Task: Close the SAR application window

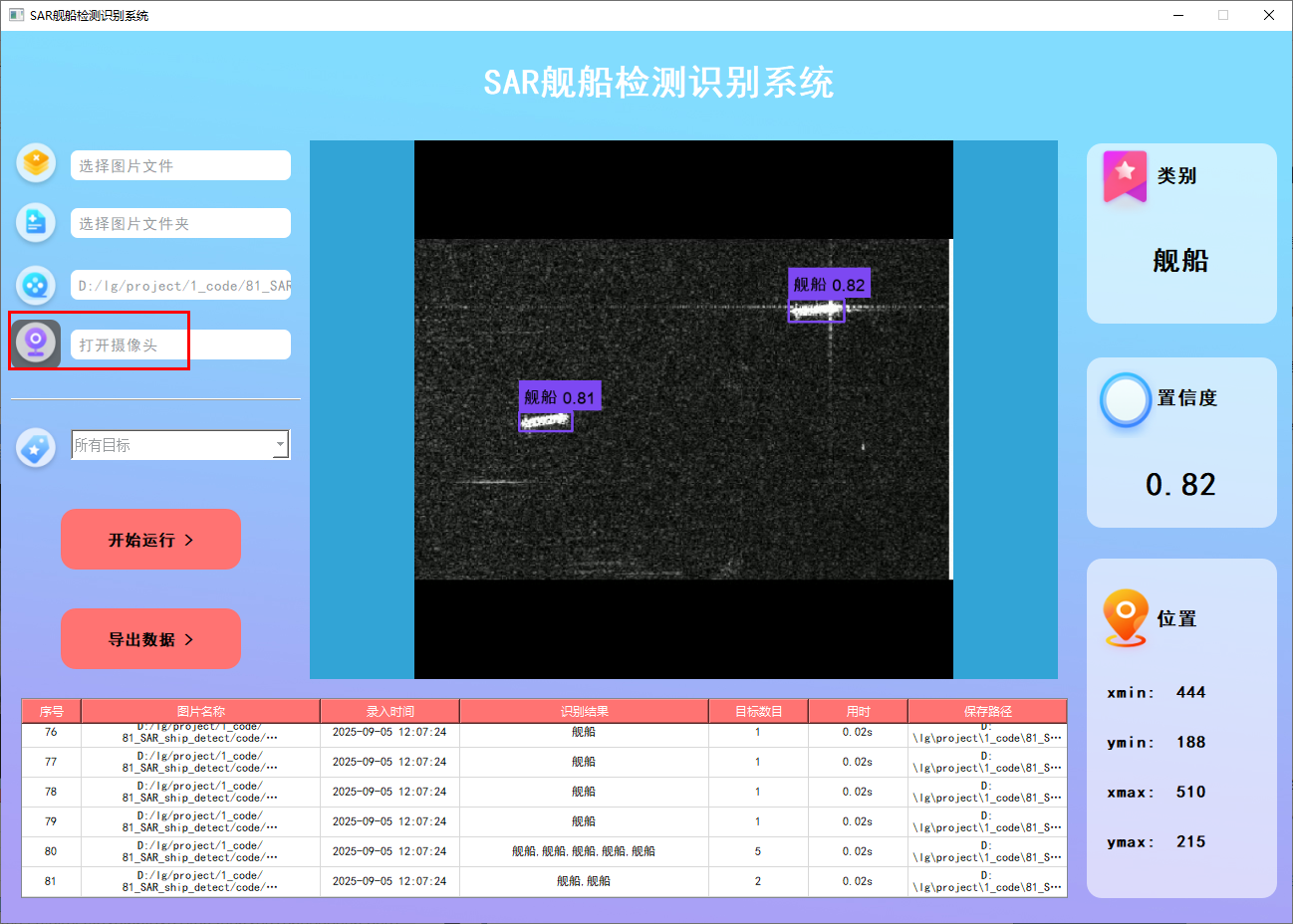Action: point(1269,15)
